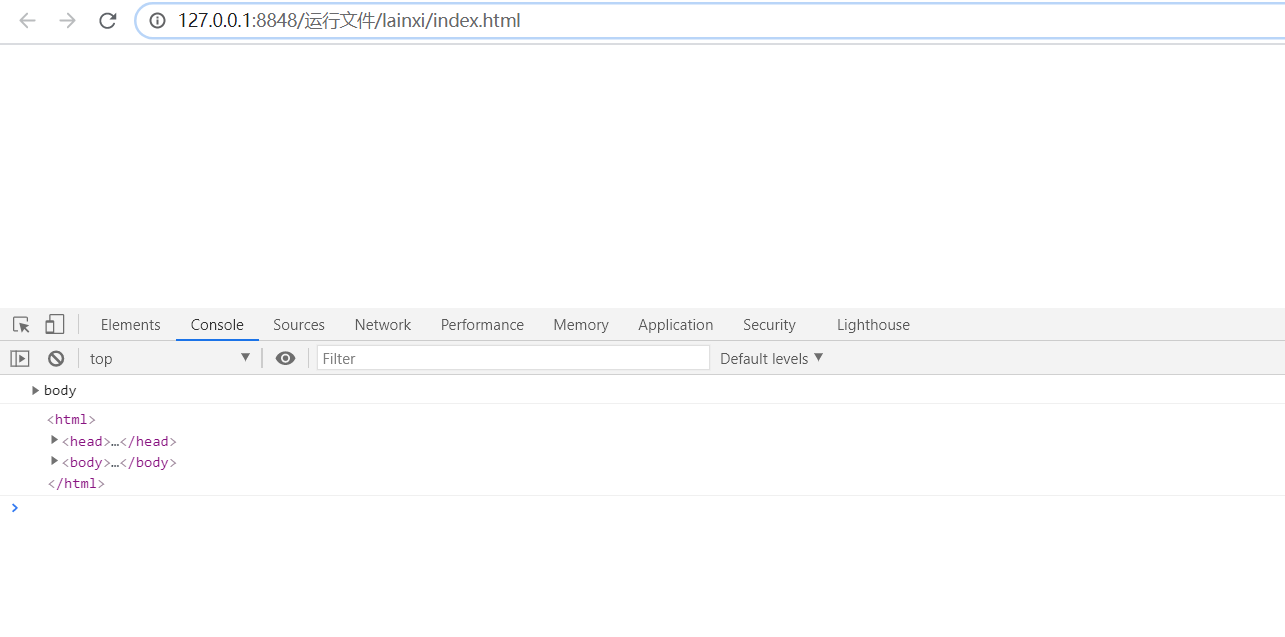Expand the head element node
1285x637 pixels.
pyautogui.click(x=54, y=440)
